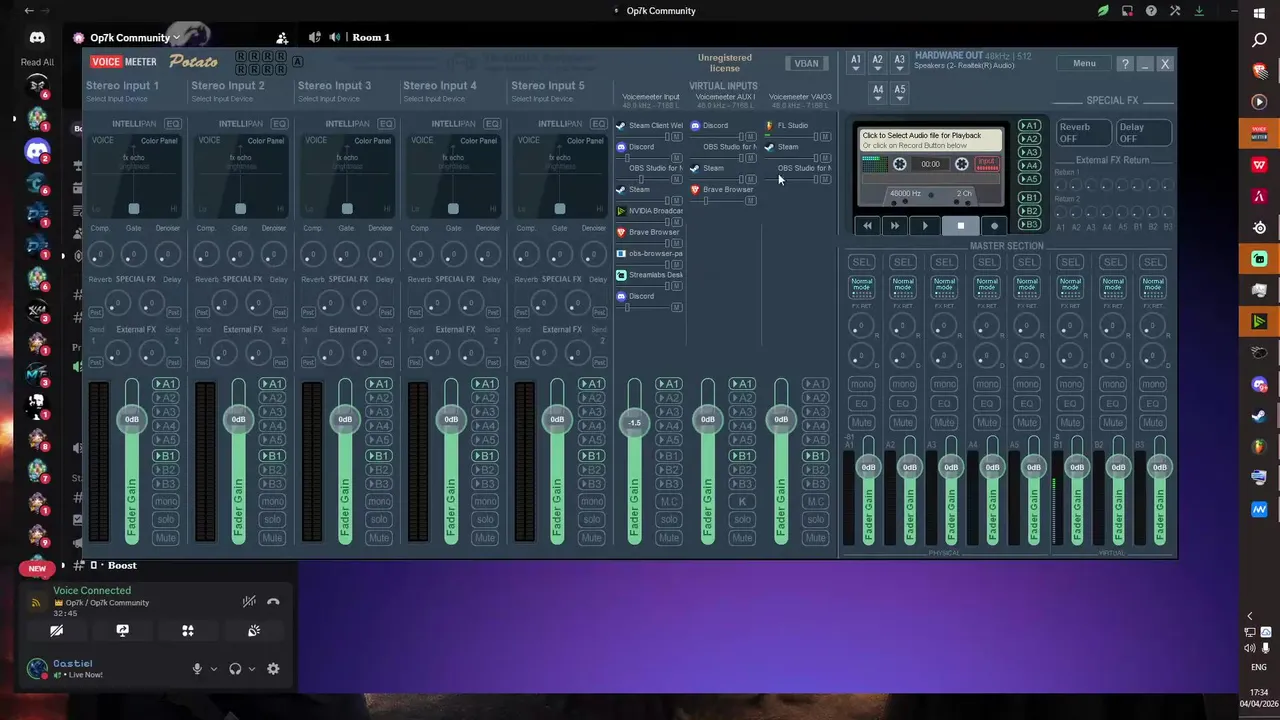The width and height of the screenshot is (1280, 720).
Task: Click the red input indicator on the cassette
Action: 987,164
